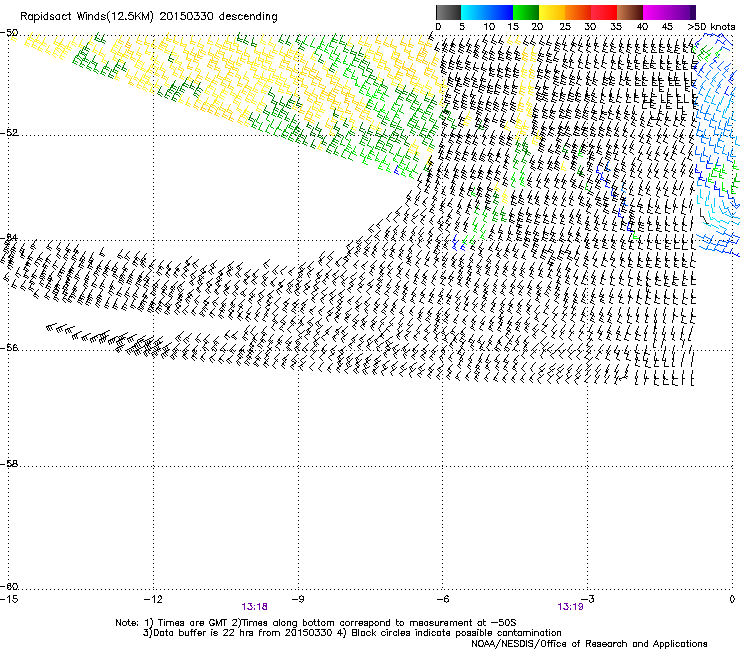Click the note line 'Times are GMT'

[193, 623]
